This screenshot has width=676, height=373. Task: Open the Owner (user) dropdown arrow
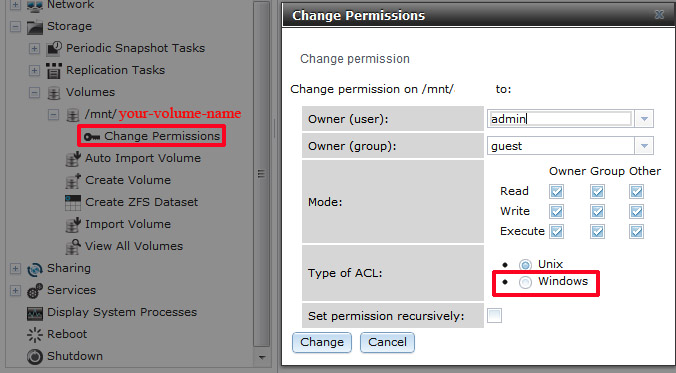tap(644, 119)
